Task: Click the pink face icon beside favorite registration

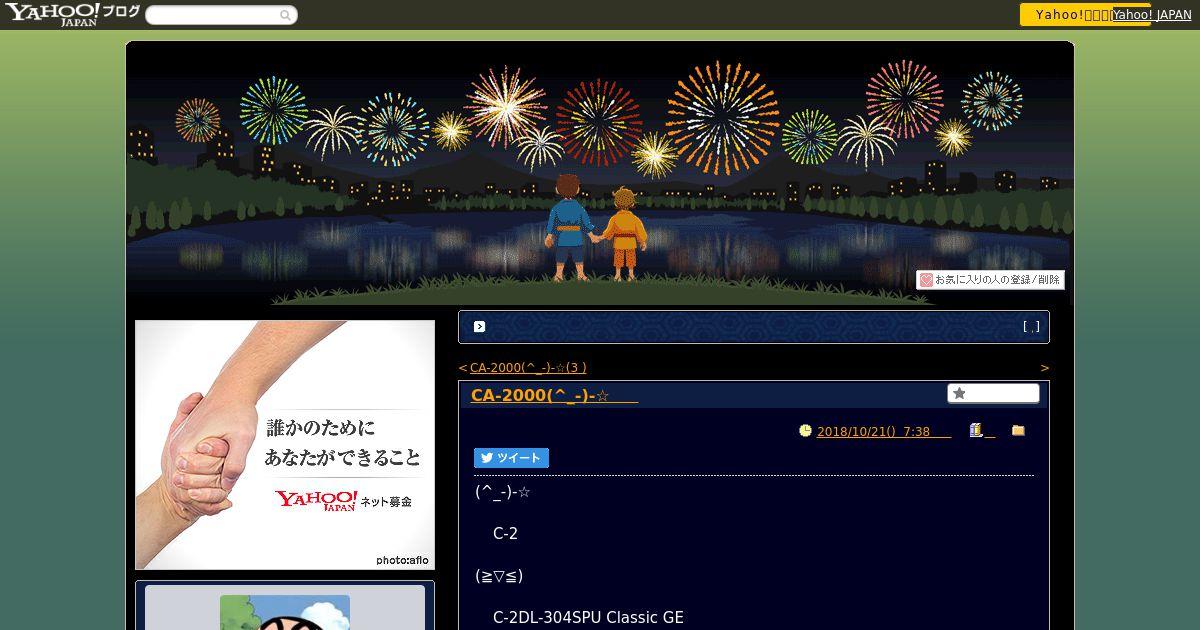Action: (926, 280)
